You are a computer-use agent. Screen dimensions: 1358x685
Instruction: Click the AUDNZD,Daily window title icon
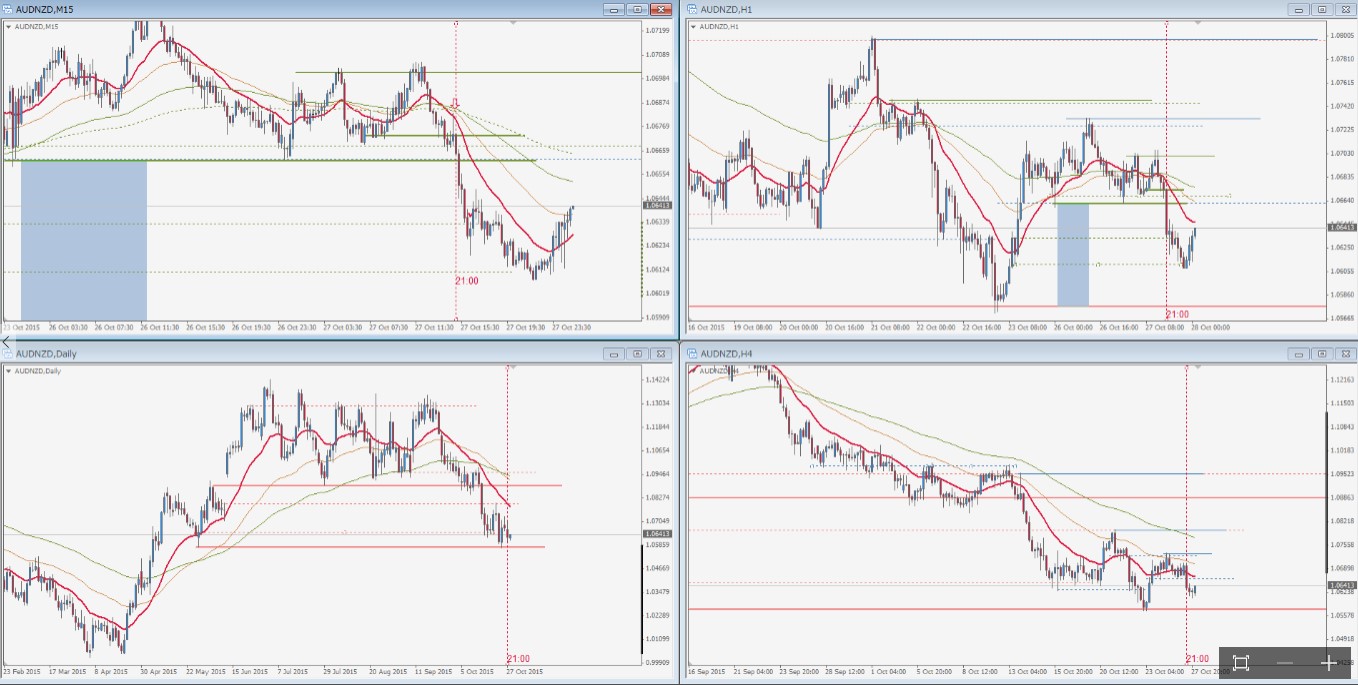[8, 353]
